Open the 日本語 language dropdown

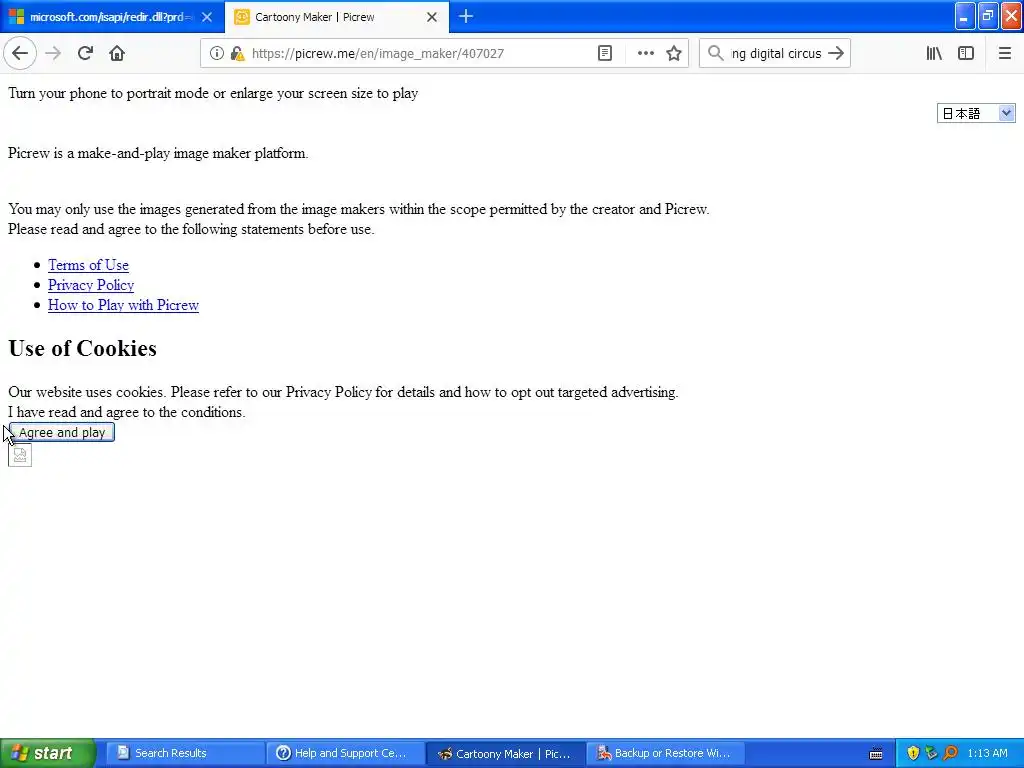pos(976,113)
